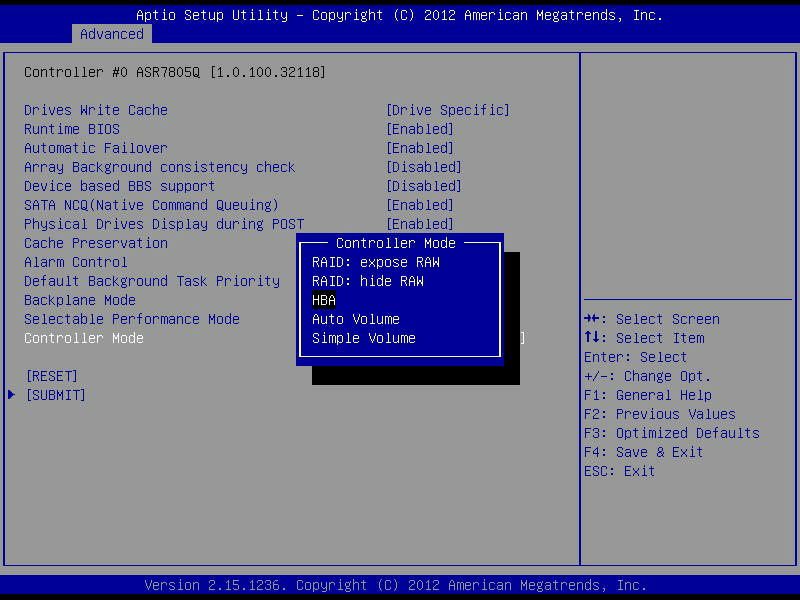
Task: Click the Controller #0 ASR7805Q header text
Action: (x=174, y=72)
